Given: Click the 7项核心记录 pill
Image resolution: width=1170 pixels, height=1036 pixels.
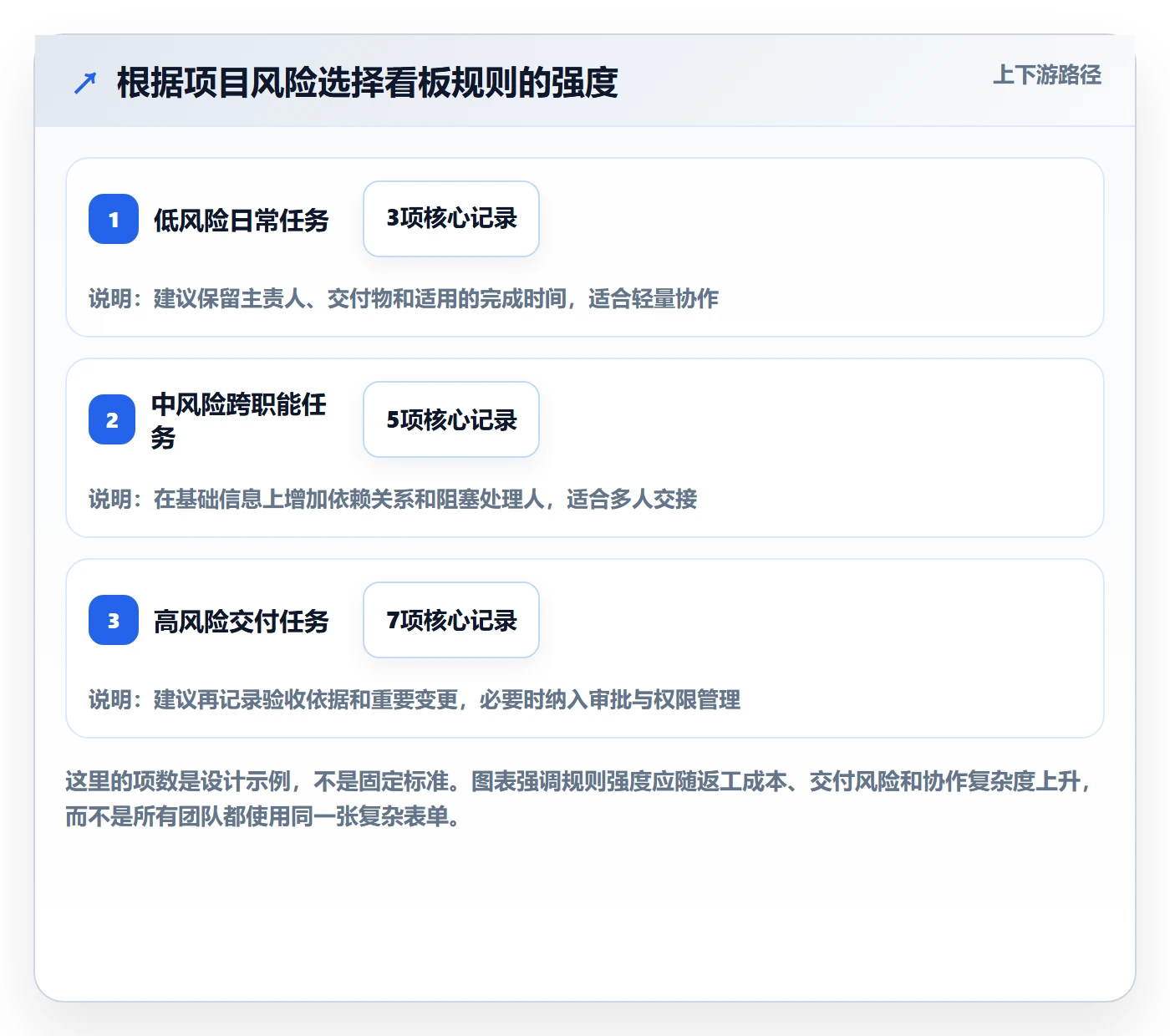Looking at the screenshot, I should (x=451, y=620).
